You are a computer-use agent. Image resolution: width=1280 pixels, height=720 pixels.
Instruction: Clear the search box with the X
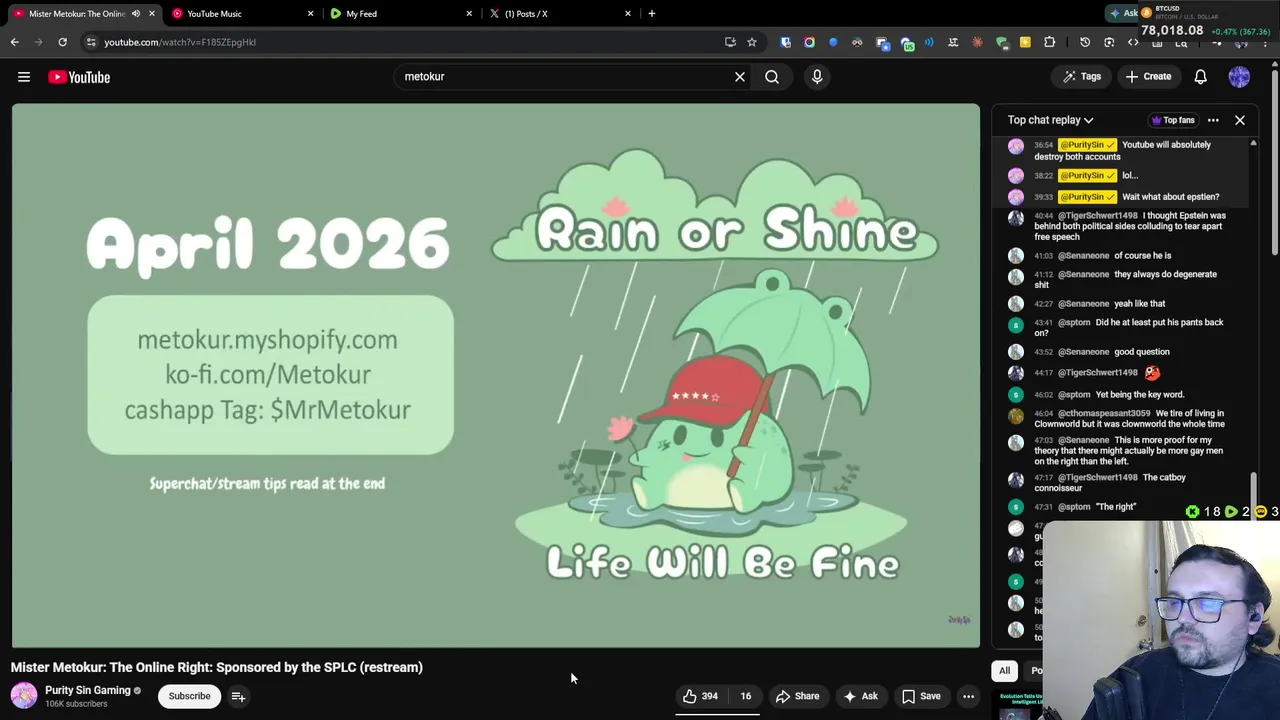[740, 77]
